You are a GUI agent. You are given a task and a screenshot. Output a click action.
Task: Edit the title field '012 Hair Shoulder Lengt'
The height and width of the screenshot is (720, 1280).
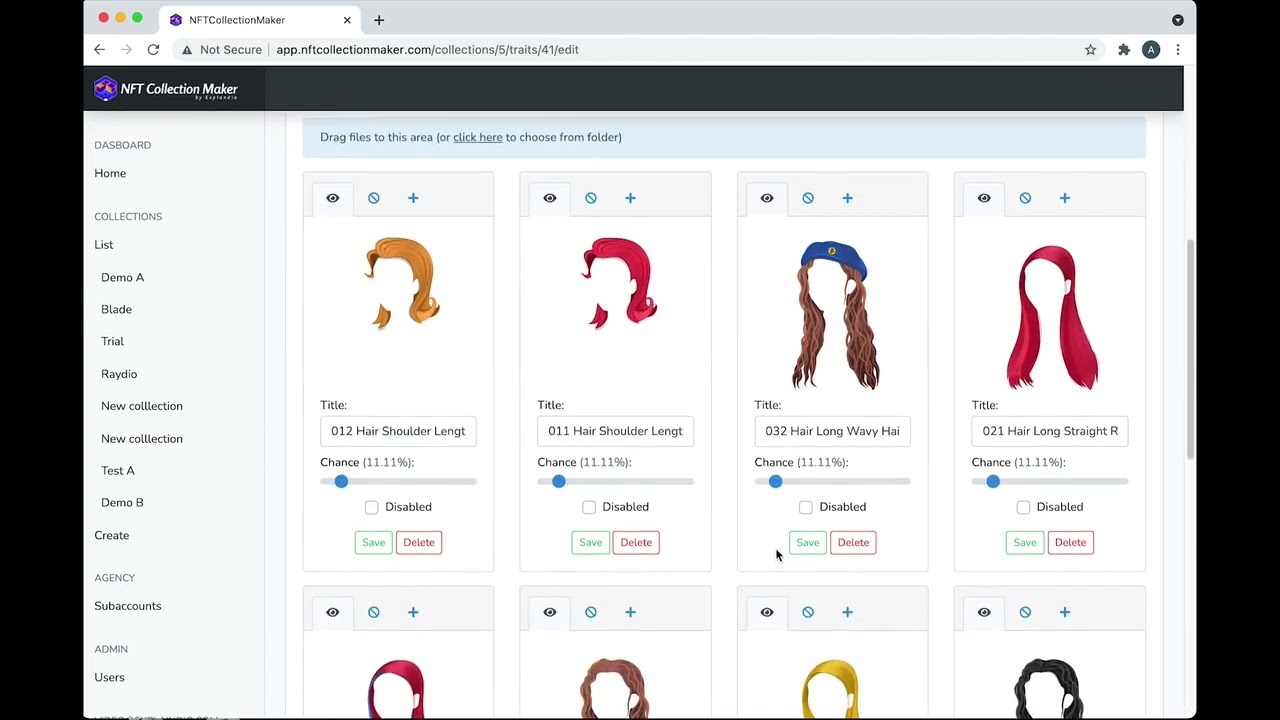(x=398, y=431)
